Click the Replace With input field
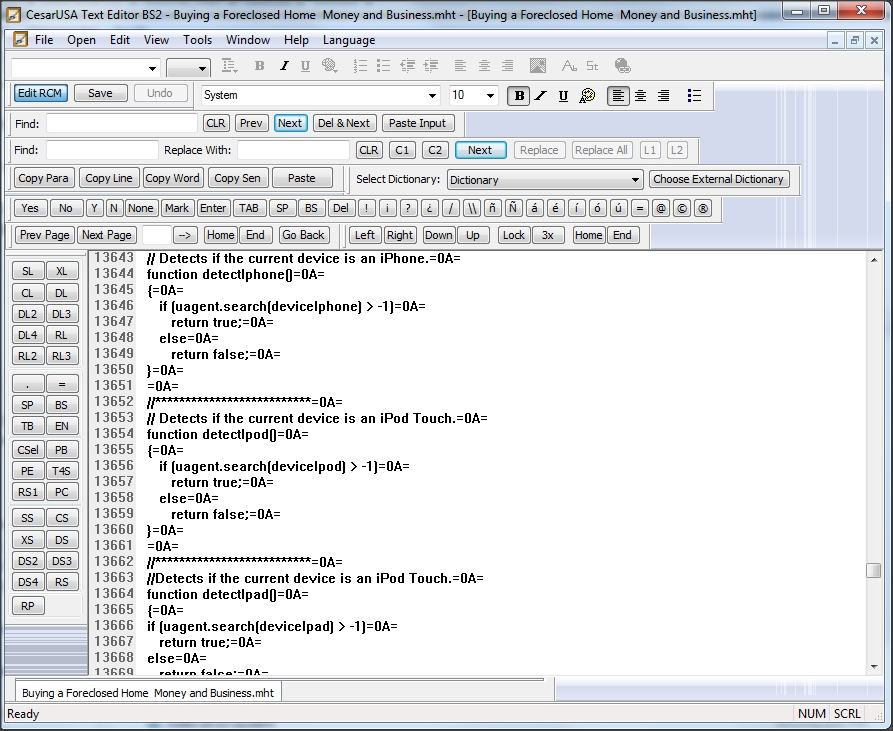 (293, 150)
